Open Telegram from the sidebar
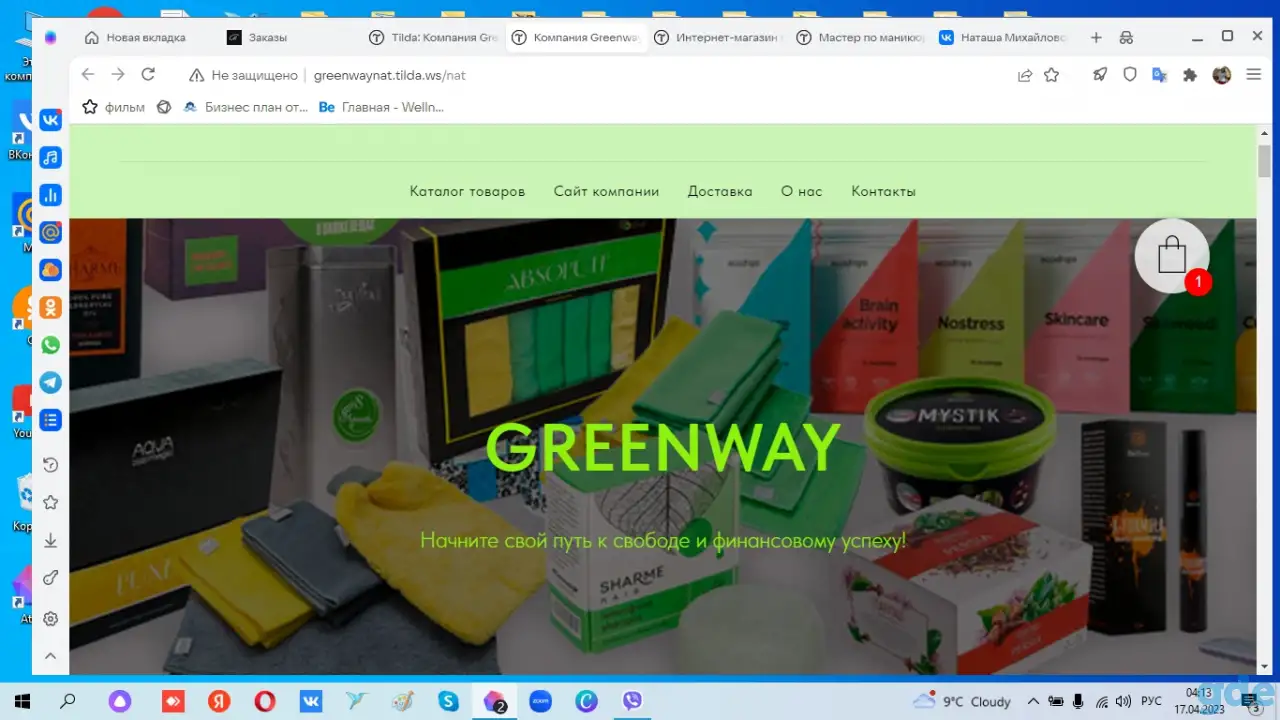This screenshot has height=720, width=1280. [50, 383]
